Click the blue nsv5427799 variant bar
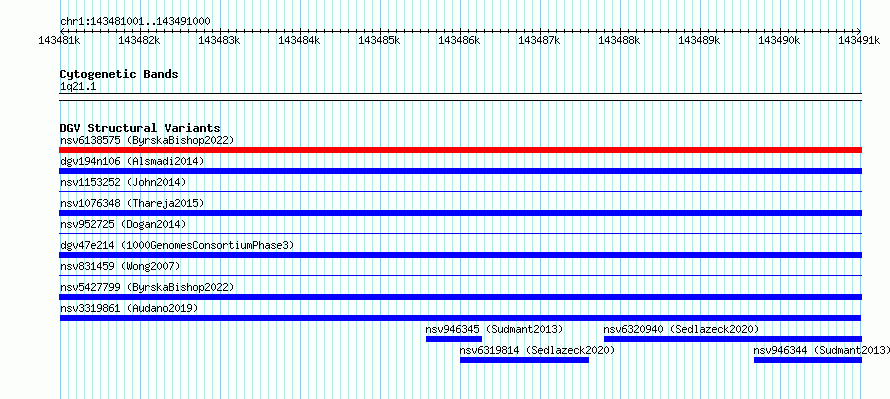The image size is (890, 399). click(x=460, y=297)
